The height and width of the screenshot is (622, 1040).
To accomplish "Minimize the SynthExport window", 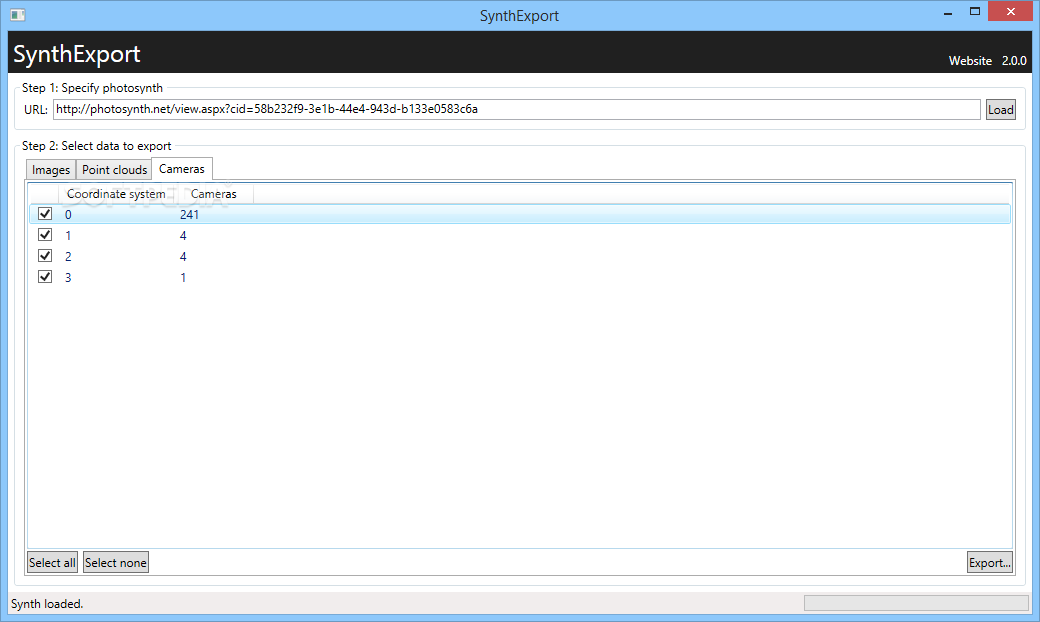I will (948, 12).
